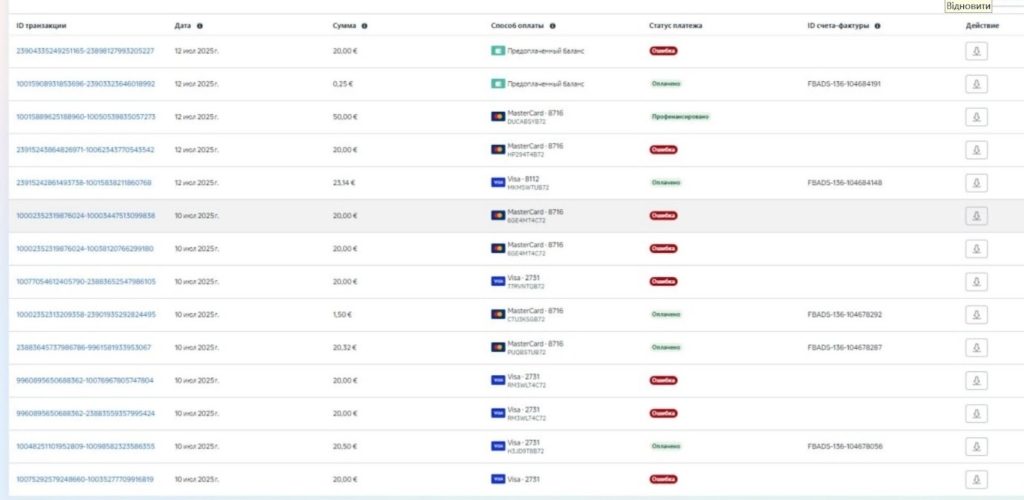
Task: Download receipt for the 20,50 € Visa payment
Action: (975, 446)
